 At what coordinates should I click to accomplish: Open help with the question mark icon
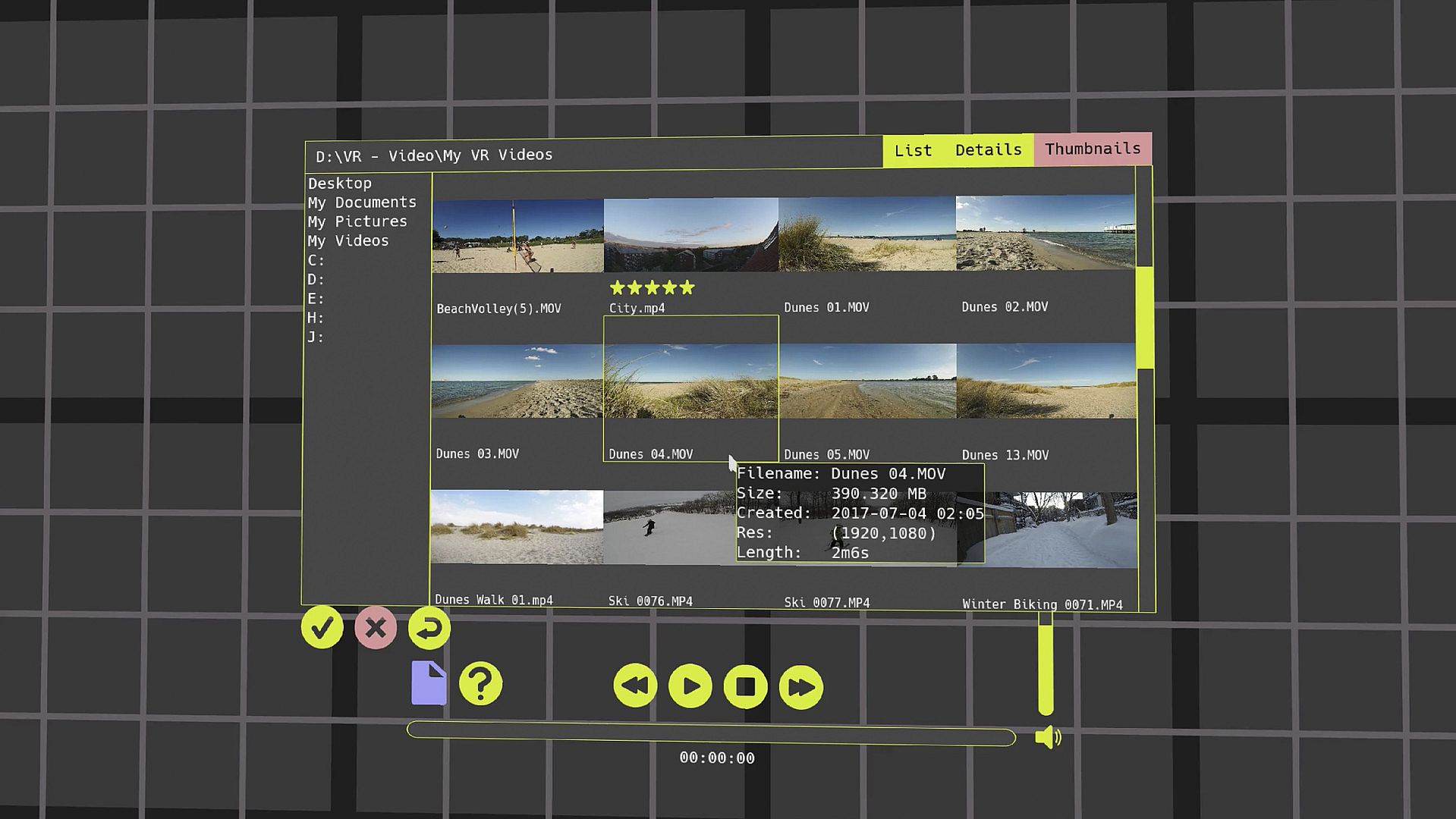[480, 684]
